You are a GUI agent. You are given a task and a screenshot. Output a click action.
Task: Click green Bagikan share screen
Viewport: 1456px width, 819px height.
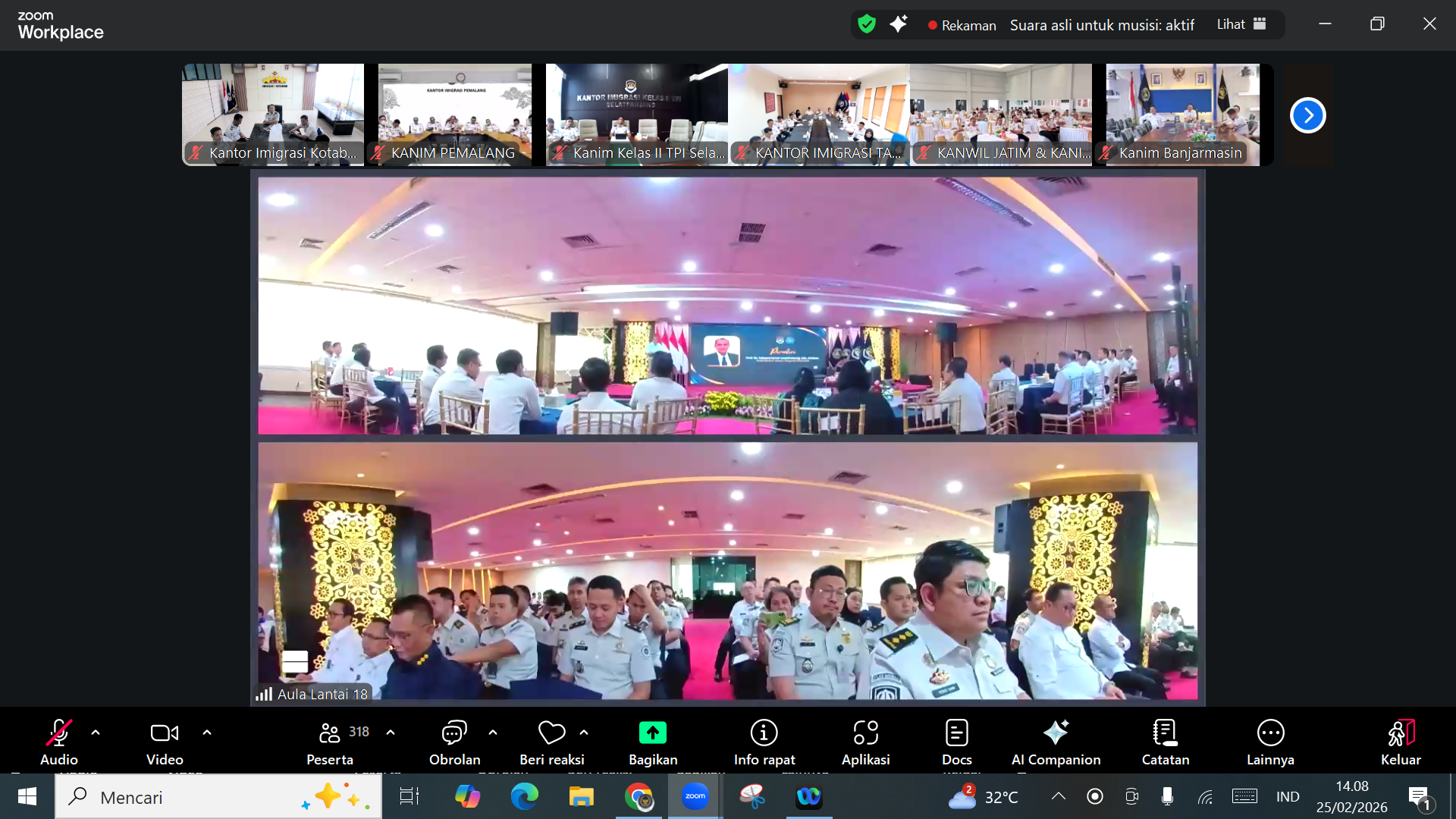(x=653, y=742)
